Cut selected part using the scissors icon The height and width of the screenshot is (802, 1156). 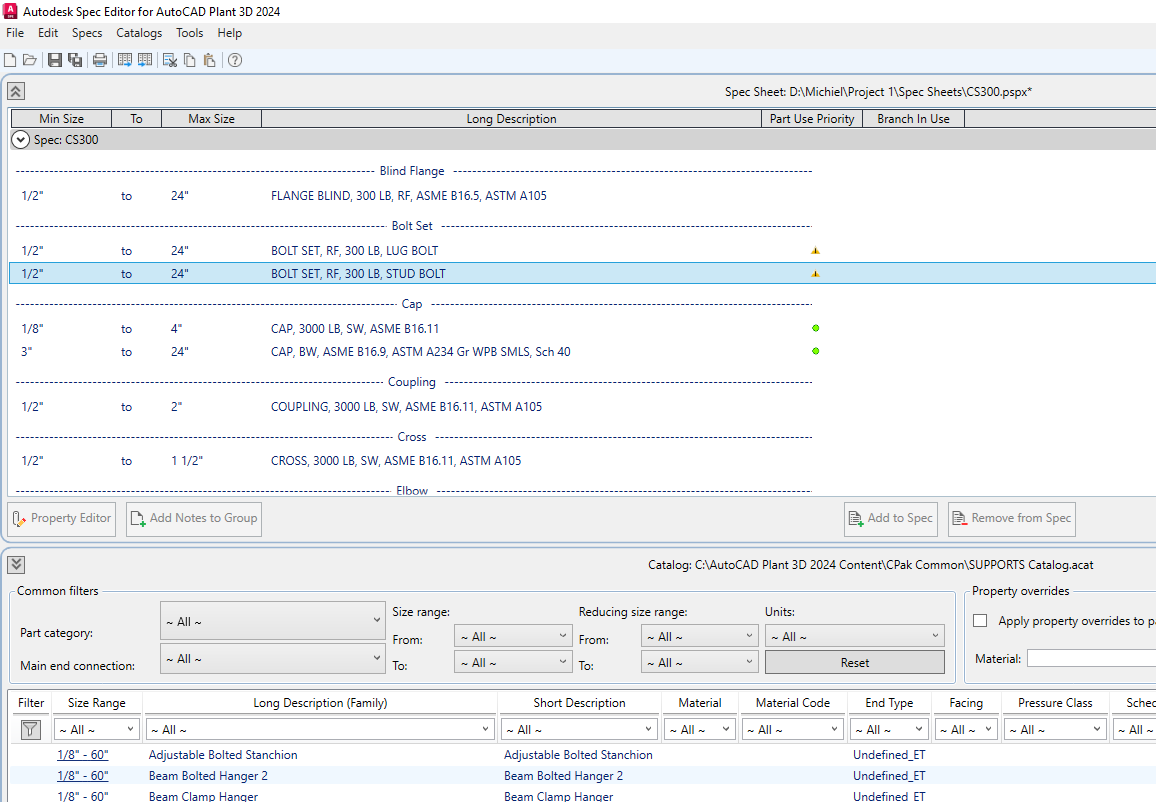point(170,60)
